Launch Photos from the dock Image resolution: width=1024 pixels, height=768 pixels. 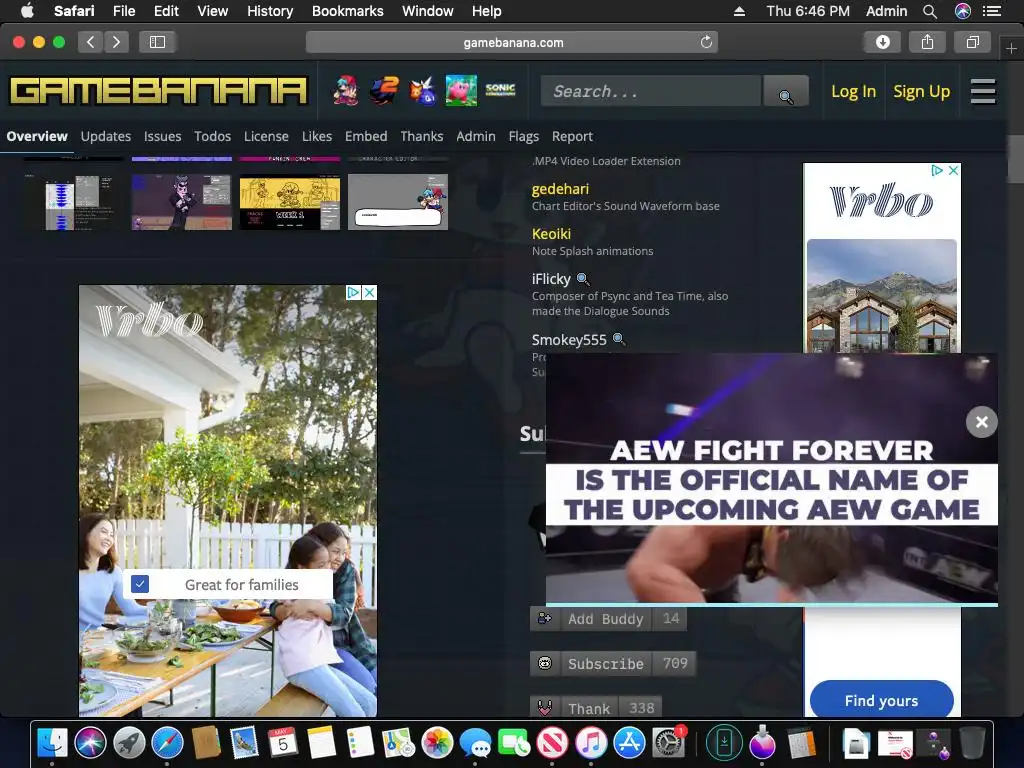click(437, 743)
